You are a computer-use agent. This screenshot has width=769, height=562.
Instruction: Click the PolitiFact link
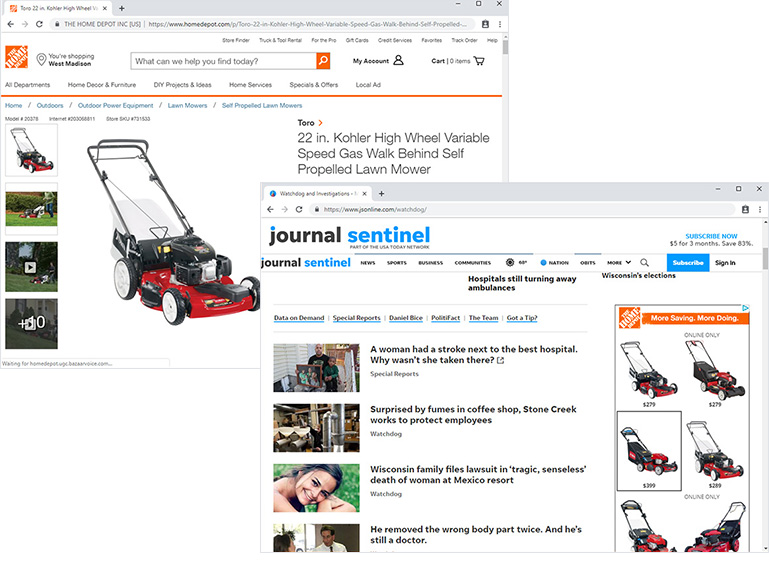(x=445, y=318)
